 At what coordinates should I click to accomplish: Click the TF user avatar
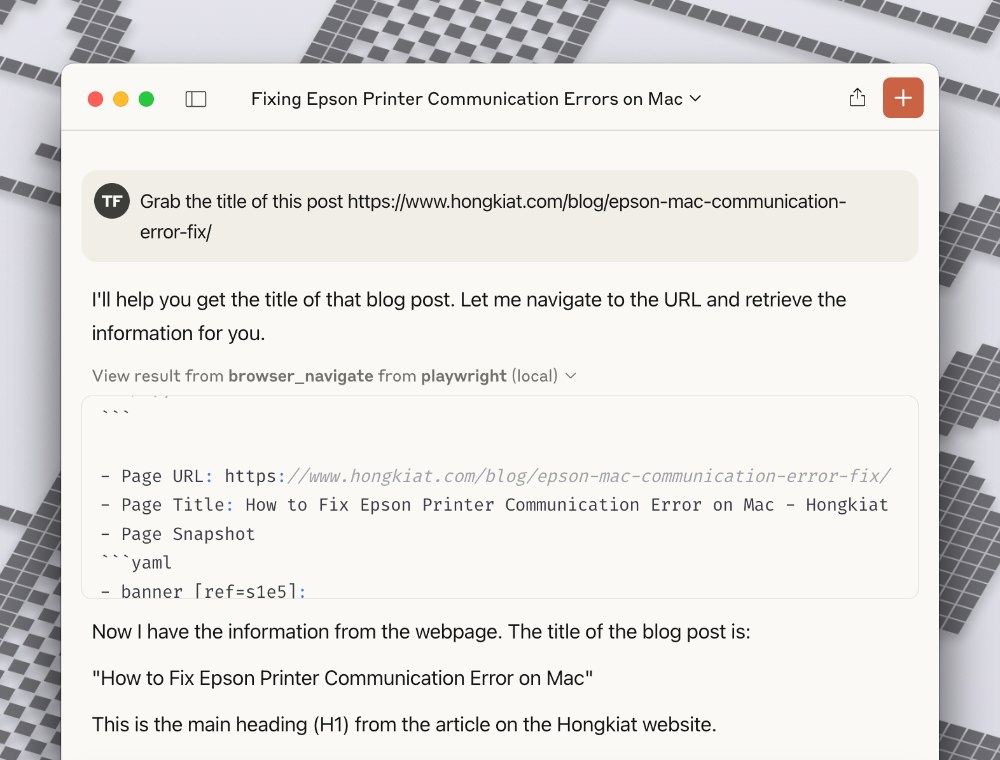[112, 201]
